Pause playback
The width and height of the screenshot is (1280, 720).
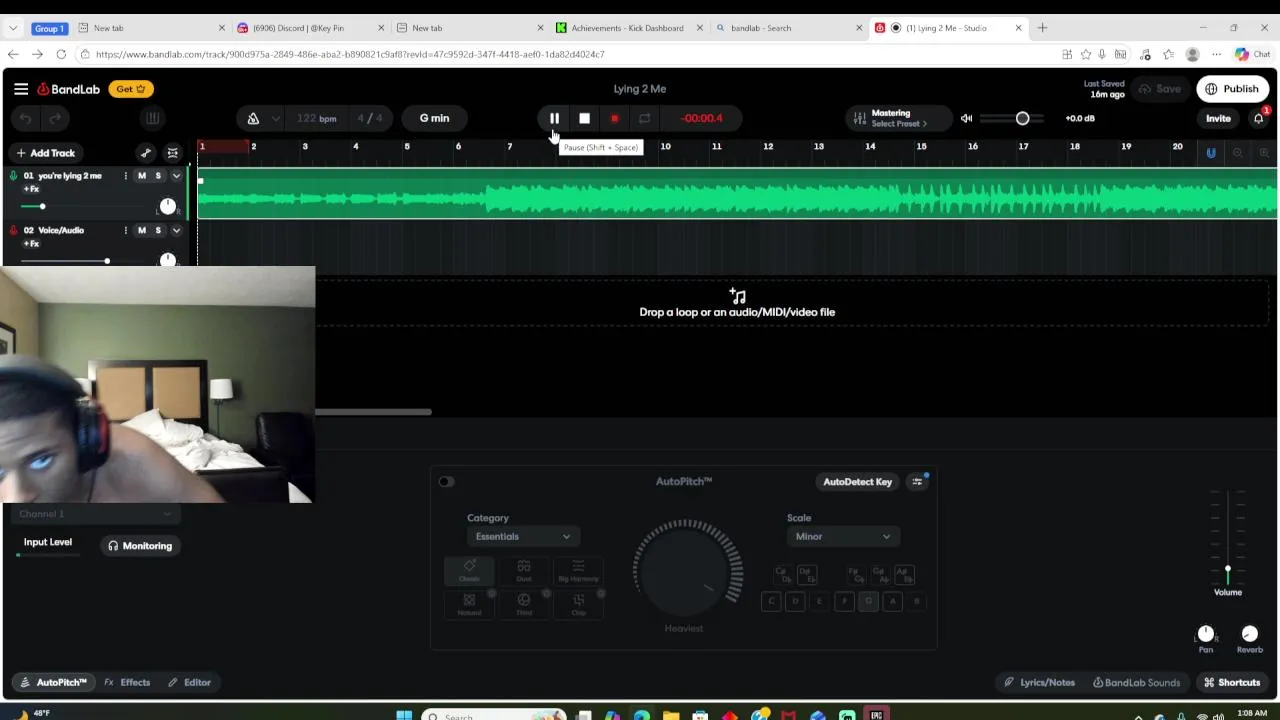[x=554, y=118]
